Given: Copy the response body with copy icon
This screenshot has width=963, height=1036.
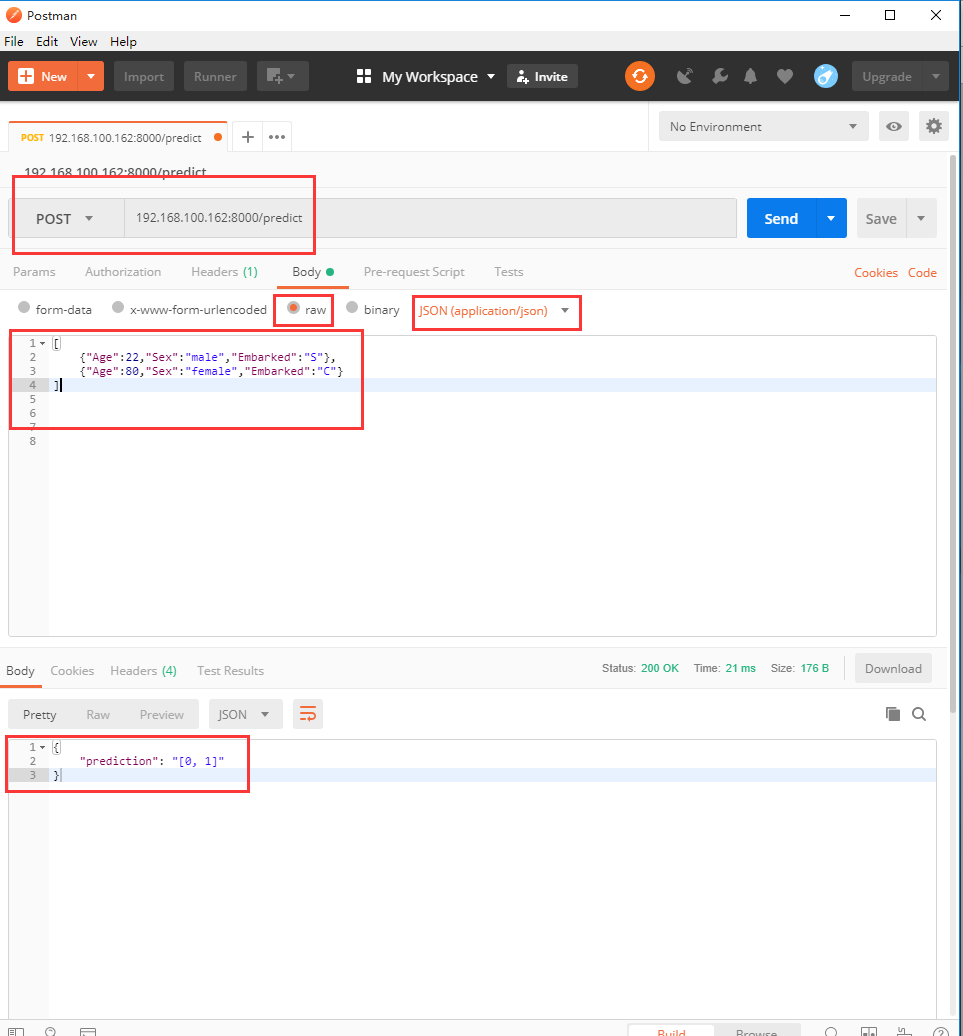Looking at the screenshot, I should point(892,714).
